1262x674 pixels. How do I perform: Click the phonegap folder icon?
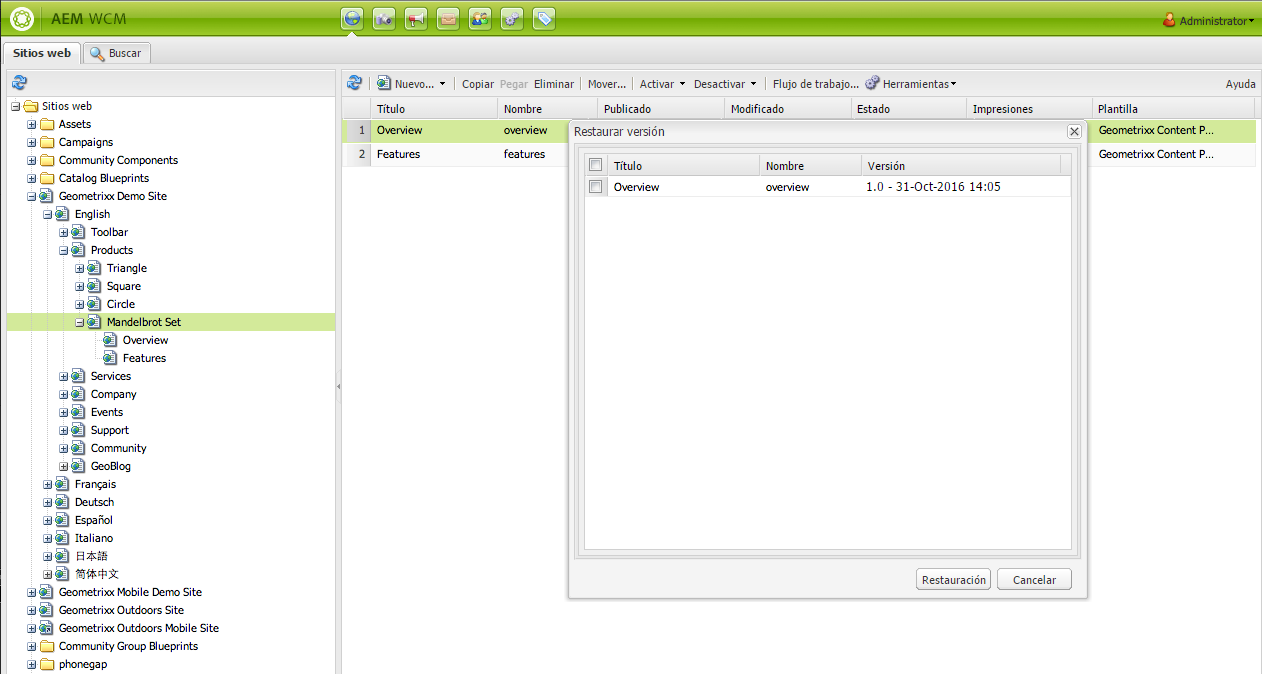coord(46,664)
